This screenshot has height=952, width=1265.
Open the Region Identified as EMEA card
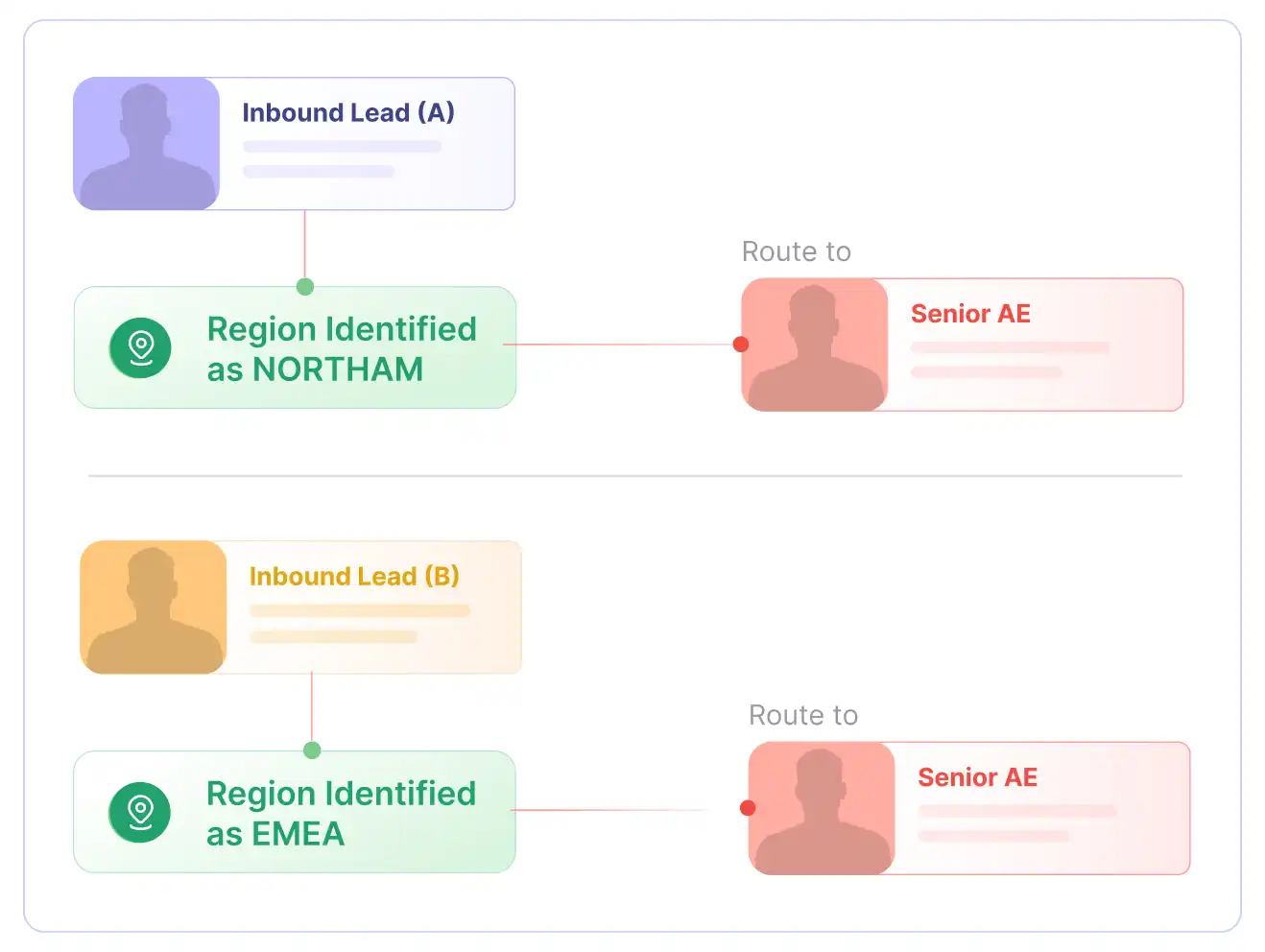coord(295,812)
